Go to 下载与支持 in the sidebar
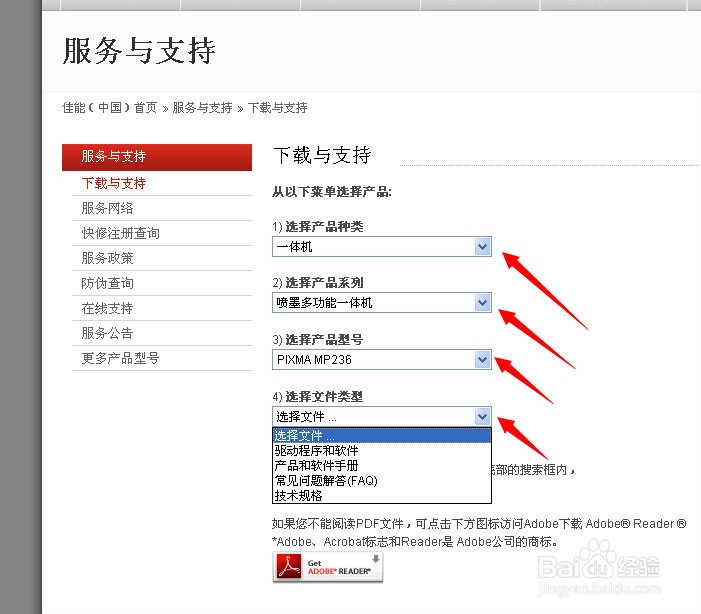The width and height of the screenshot is (701, 614). tap(114, 183)
